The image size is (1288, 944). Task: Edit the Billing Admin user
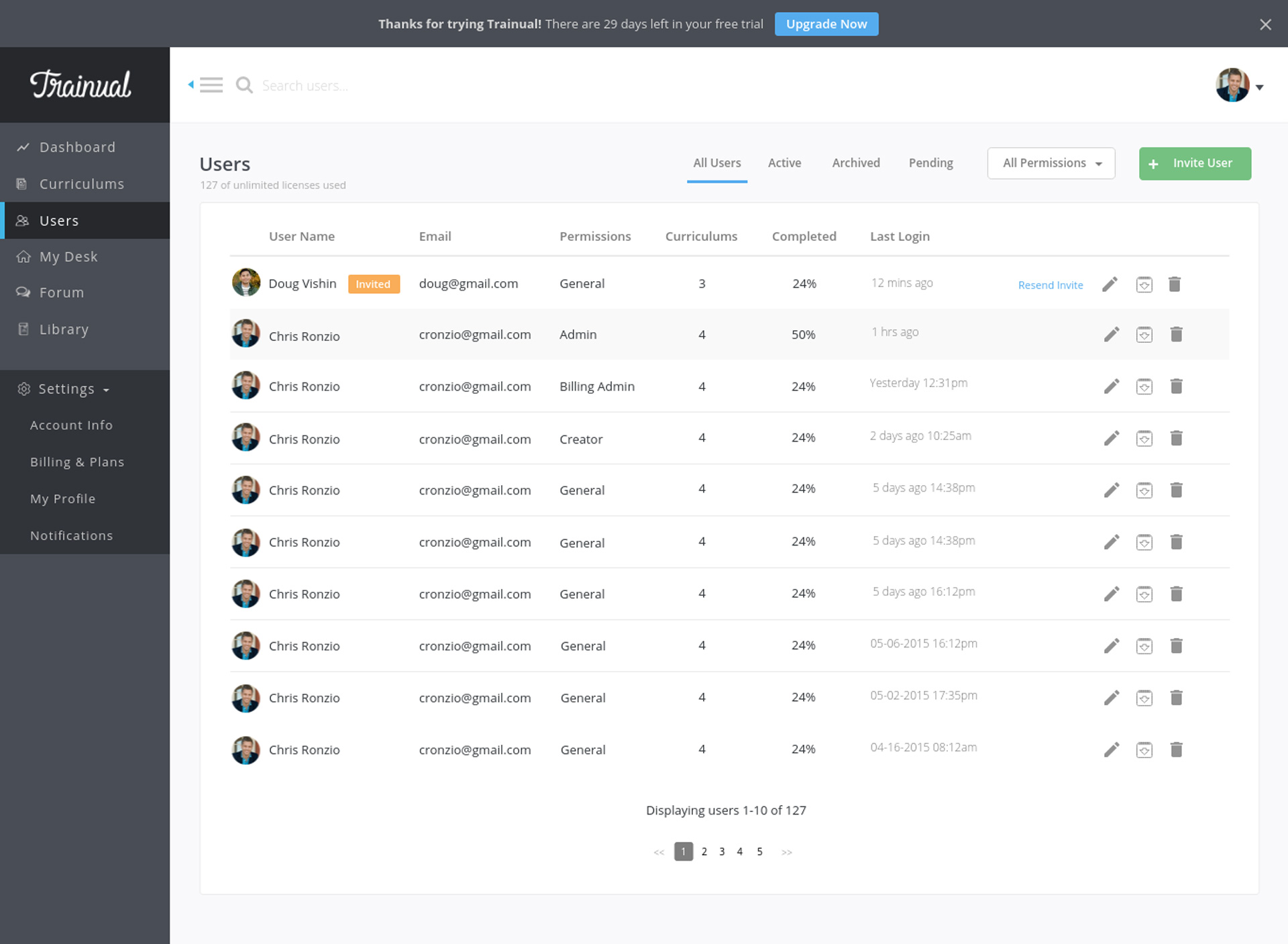1112,386
